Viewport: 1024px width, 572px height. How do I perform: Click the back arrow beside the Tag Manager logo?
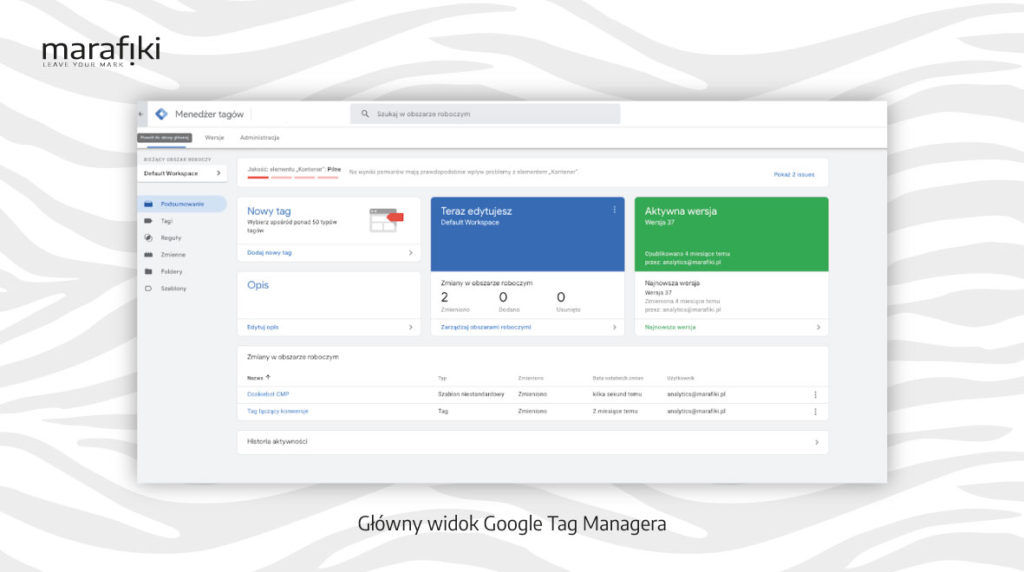pyautogui.click(x=140, y=114)
